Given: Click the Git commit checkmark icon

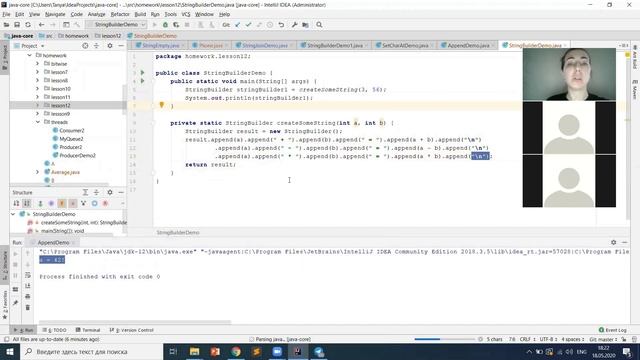Looking at the screenshot, I should click(248, 25).
